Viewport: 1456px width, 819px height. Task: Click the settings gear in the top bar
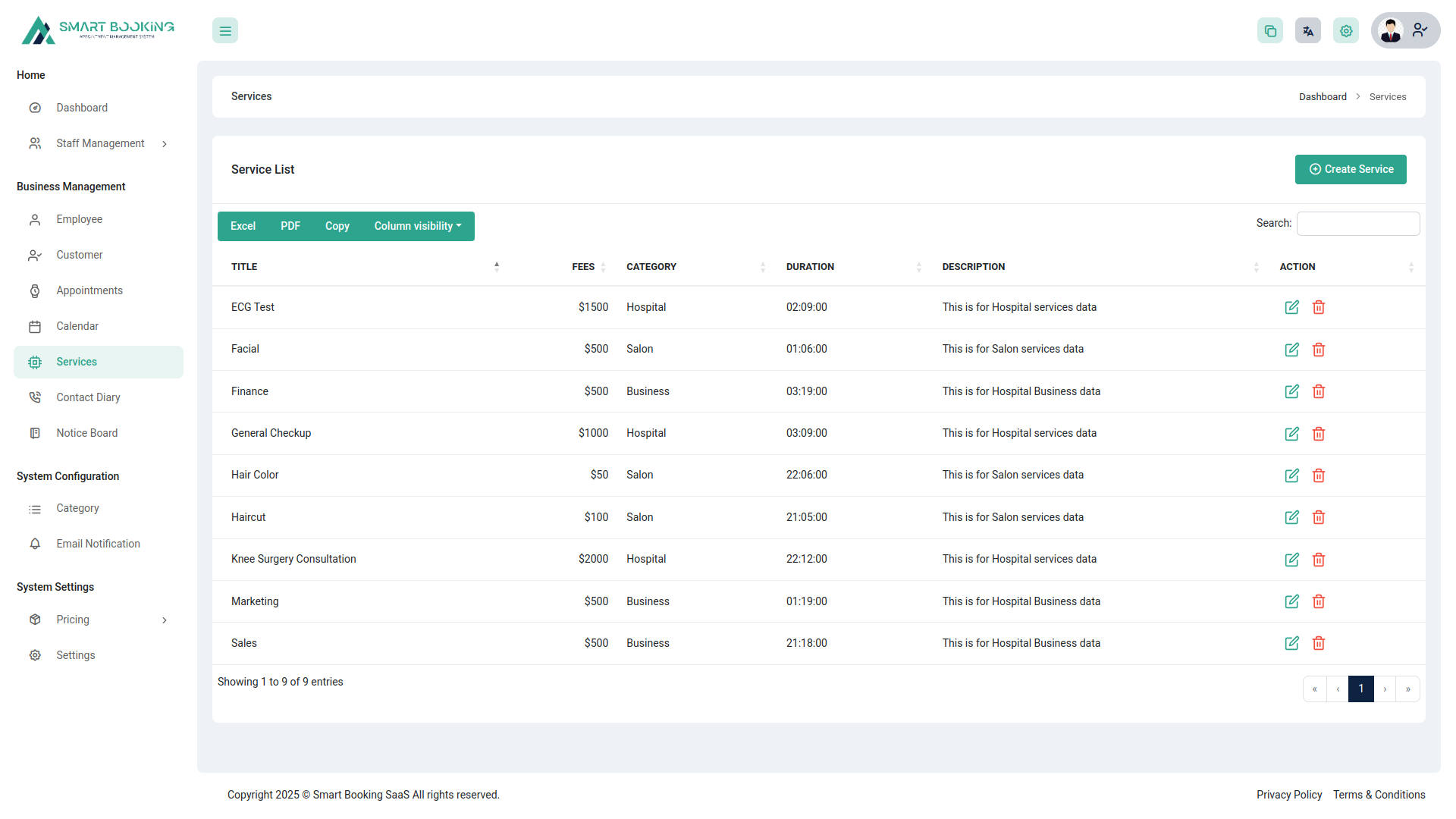1346,30
